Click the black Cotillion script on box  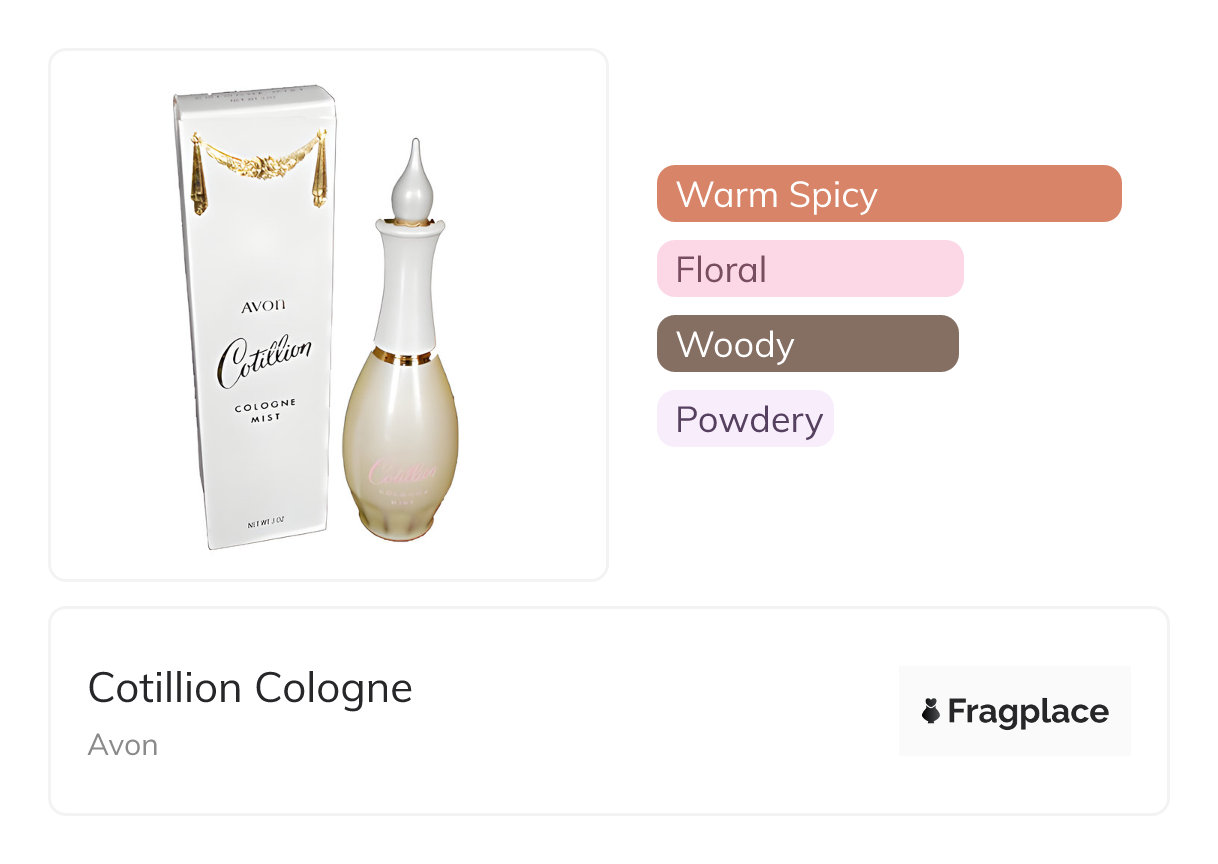point(264,360)
